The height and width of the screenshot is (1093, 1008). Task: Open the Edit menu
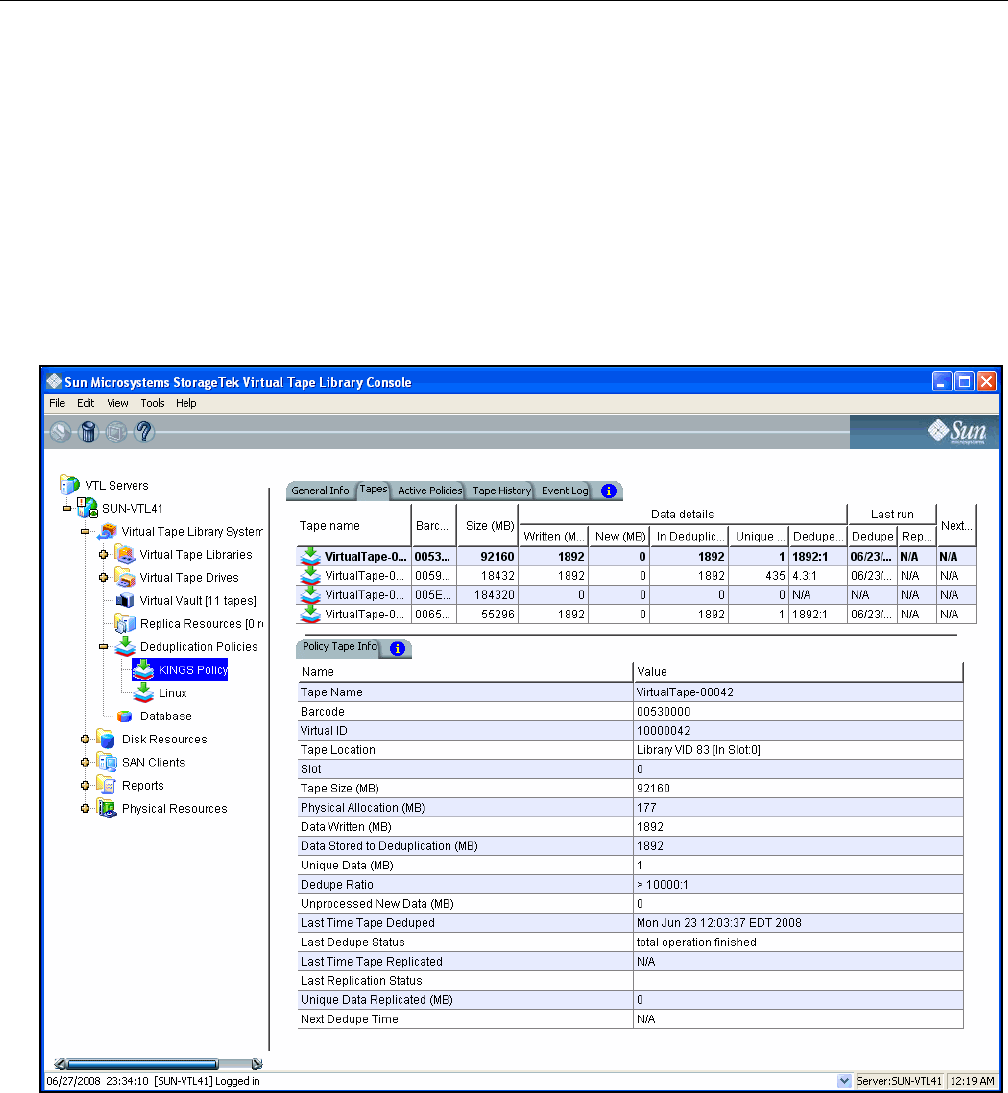pyautogui.click(x=86, y=403)
